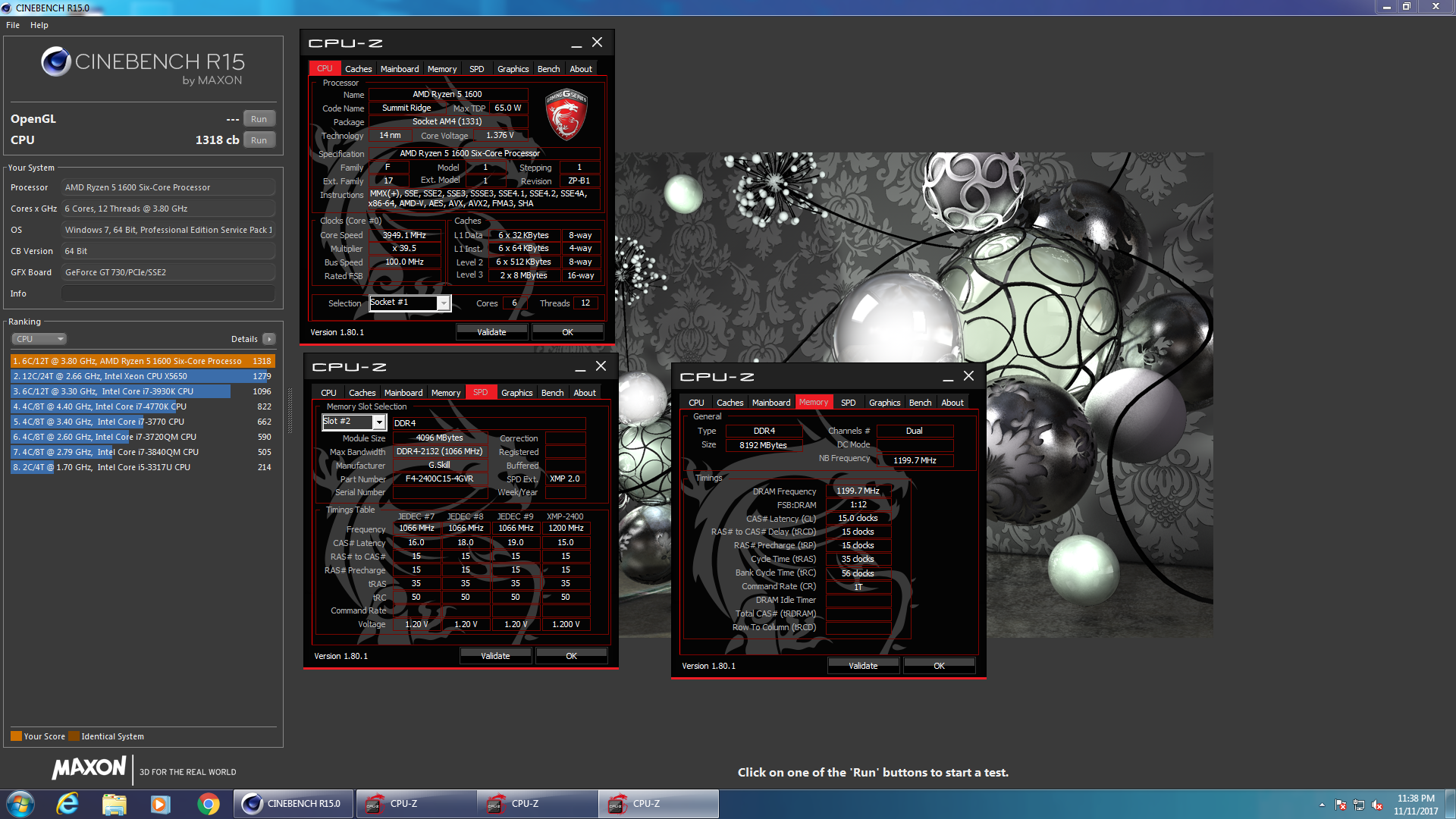Switch to the CINEBENCH R15.0 taskbar item
The image size is (1456, 819).
[x=293, y=804]
